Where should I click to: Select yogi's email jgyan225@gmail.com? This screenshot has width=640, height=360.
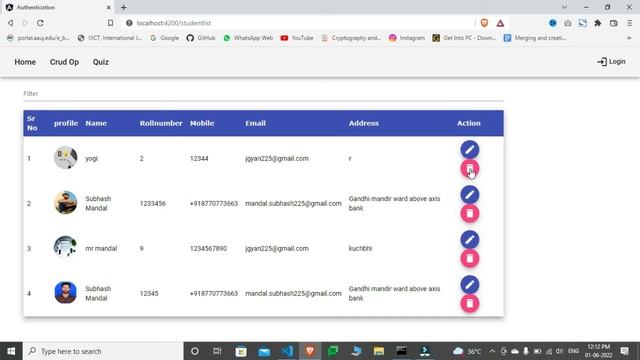click(x=277, y=158)
